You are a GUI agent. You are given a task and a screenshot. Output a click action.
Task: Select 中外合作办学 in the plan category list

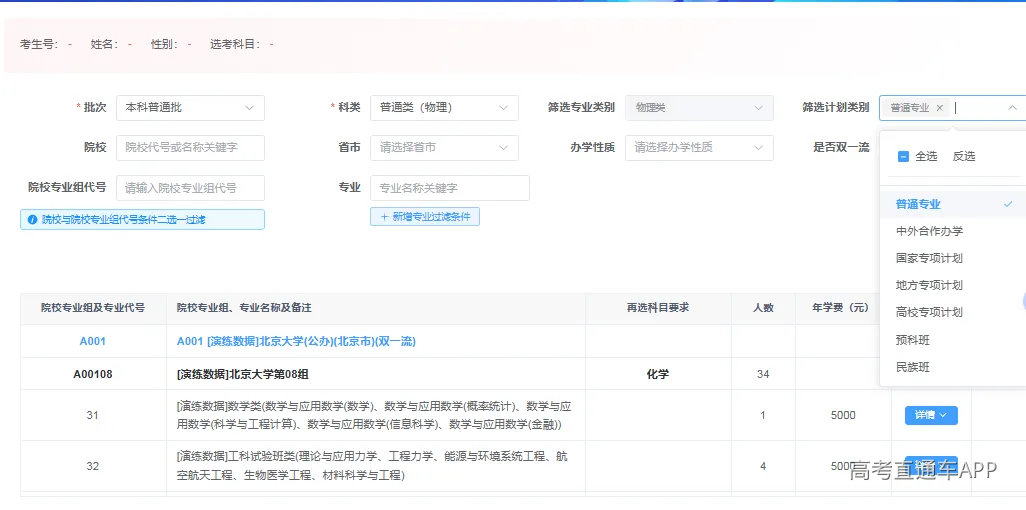955,231
